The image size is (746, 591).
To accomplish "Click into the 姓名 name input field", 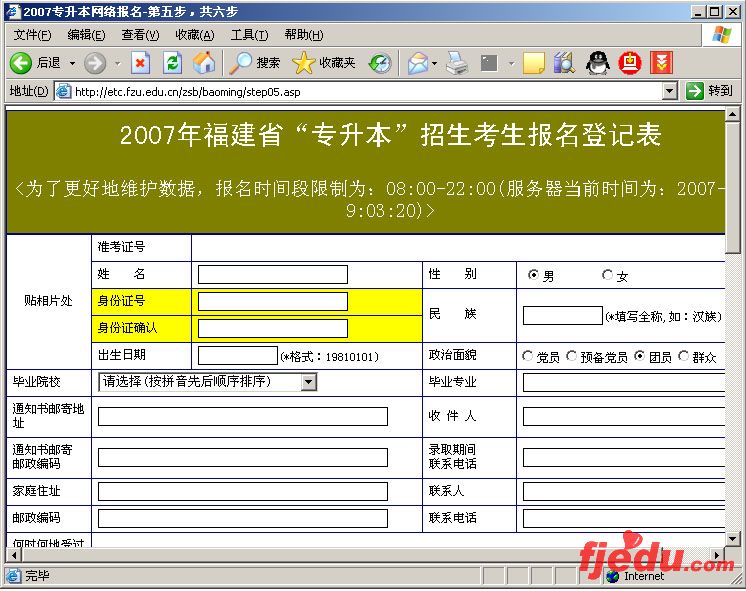I will click(x=272, y=275).
